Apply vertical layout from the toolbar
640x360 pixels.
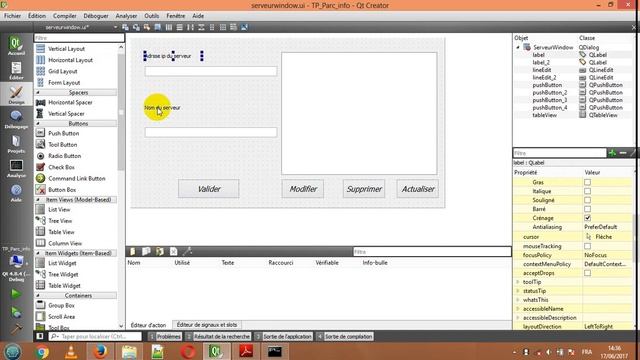[180, 27]
